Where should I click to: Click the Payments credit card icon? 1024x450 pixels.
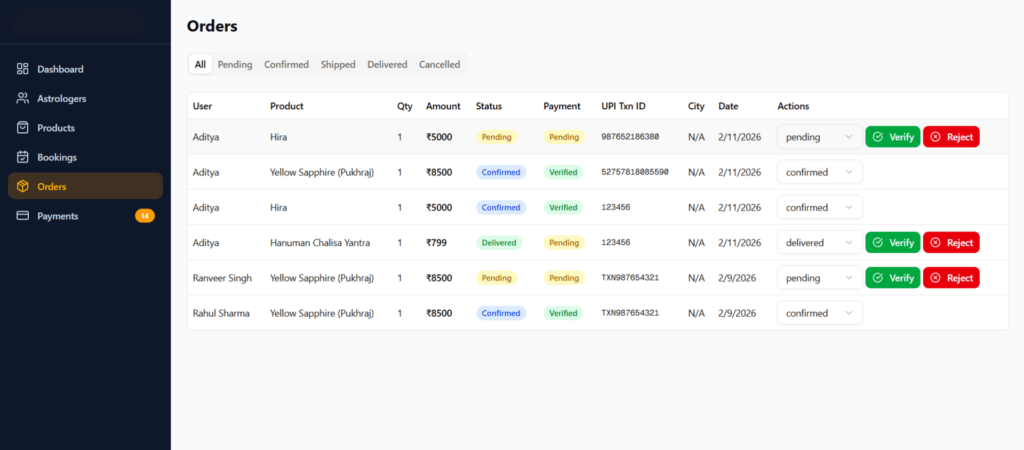pyautogui.click(x=22, y=216)
